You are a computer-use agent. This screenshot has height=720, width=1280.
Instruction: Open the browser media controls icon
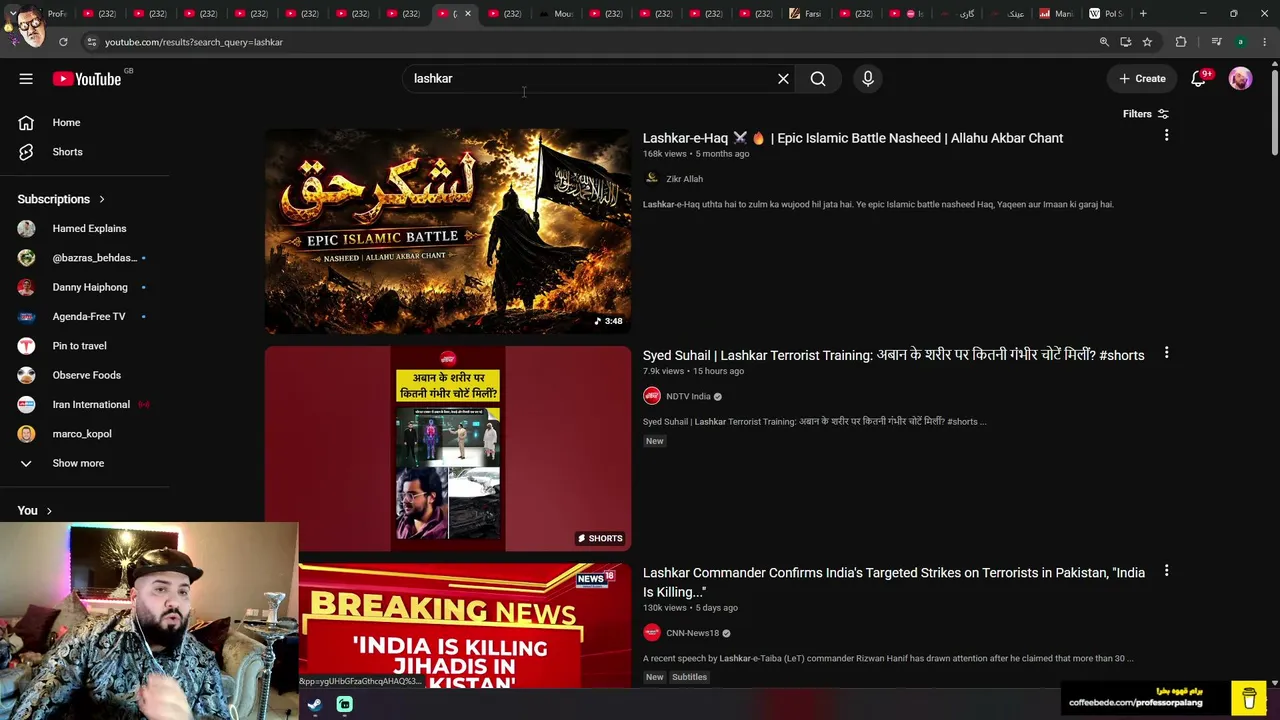coord(1216,42)
